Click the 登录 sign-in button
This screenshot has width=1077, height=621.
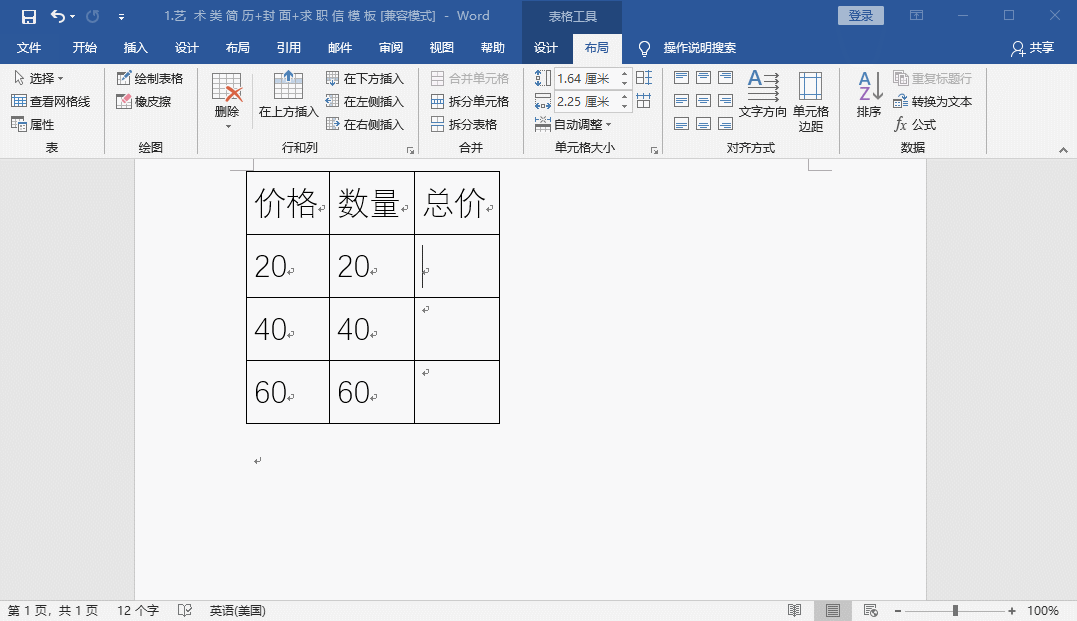tap(861, 15)
